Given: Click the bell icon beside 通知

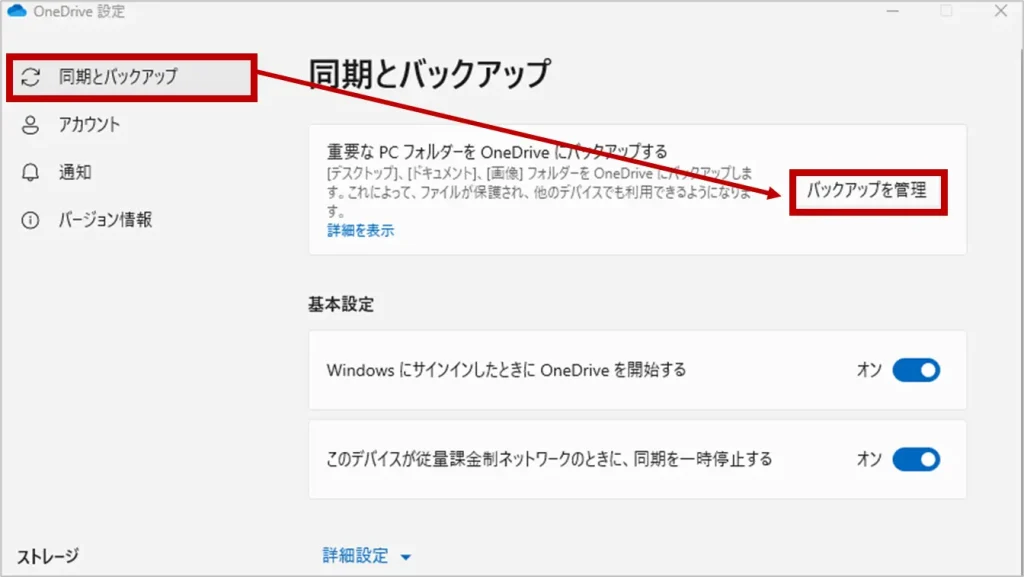Looking at the screenshot, I should 31,172.
